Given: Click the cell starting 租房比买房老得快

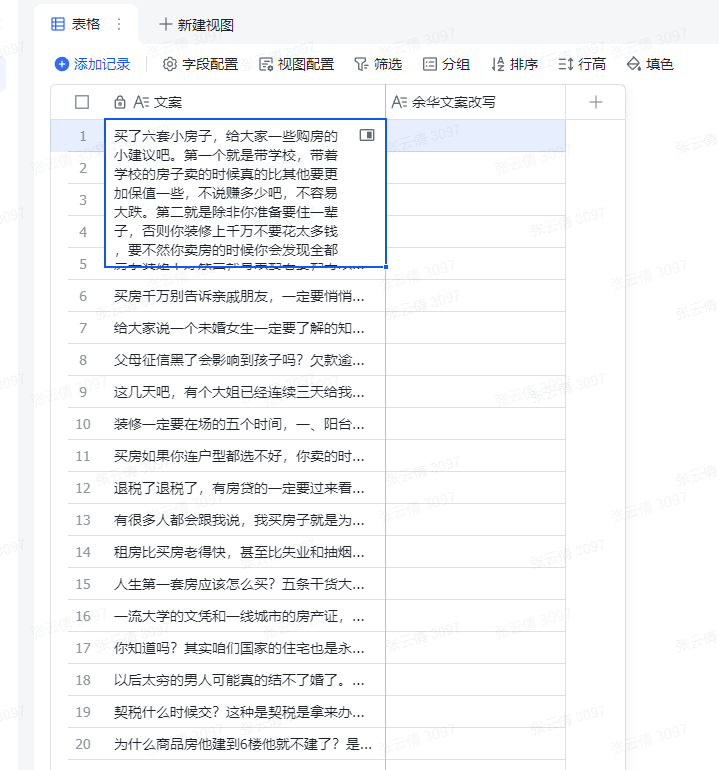Looking at the screenshot, I should 245,552.
